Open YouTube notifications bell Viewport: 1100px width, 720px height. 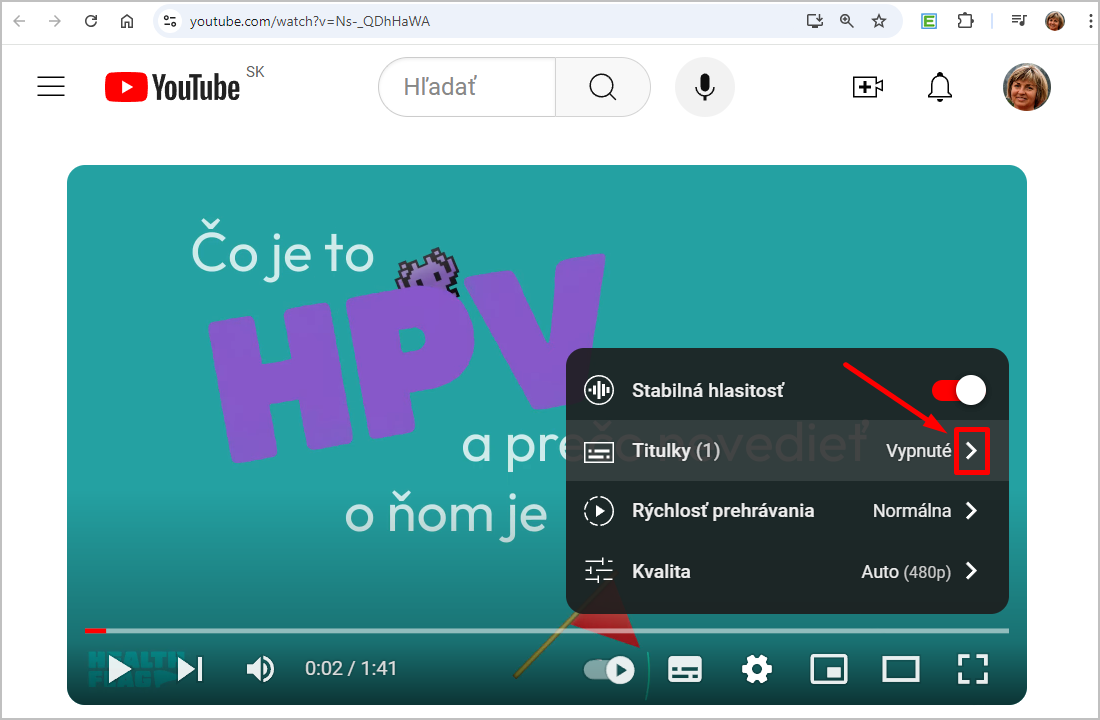tap(939, 87)
